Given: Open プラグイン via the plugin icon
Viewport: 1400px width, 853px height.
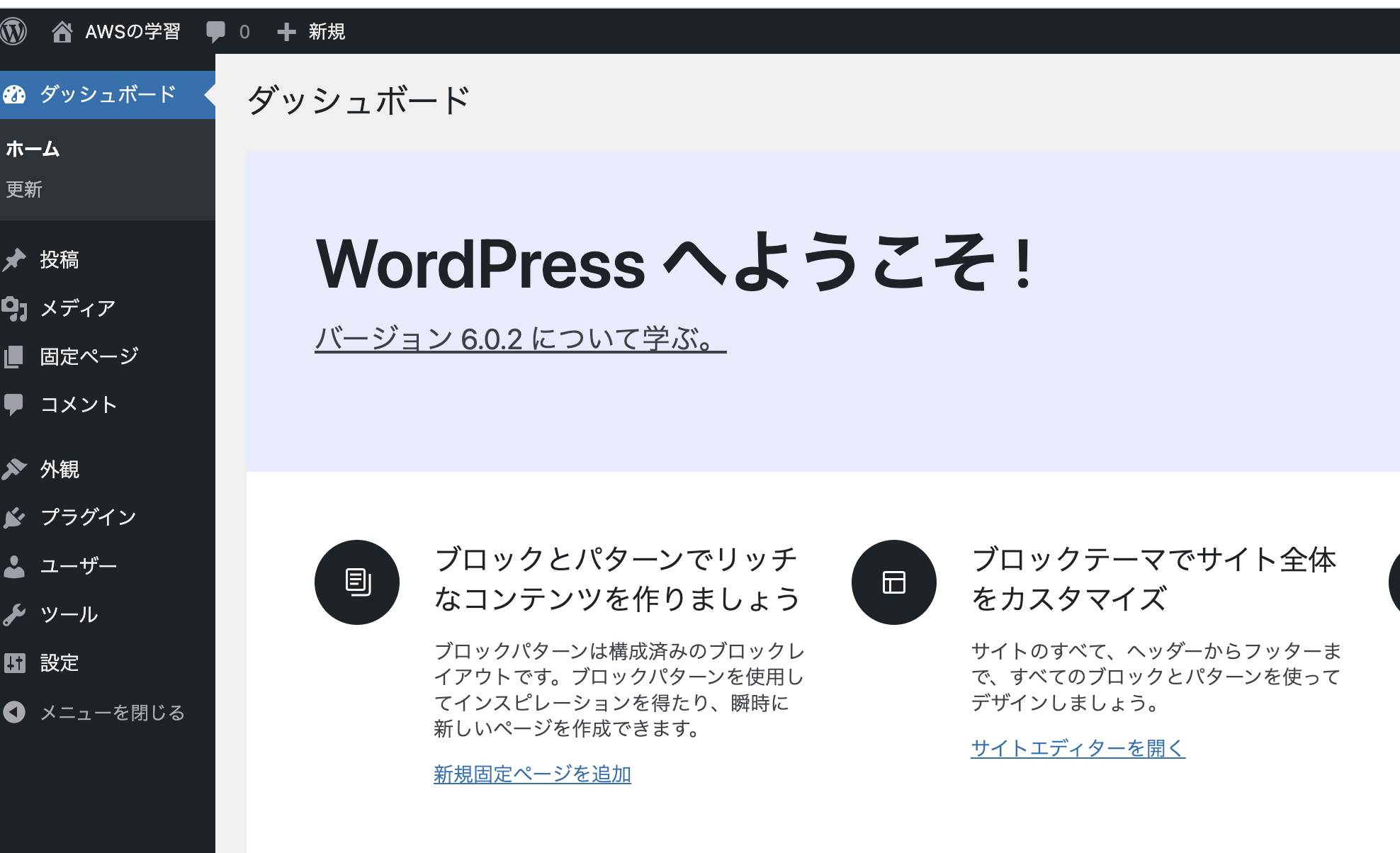Looking at the screenshot, I should [16, 516].
